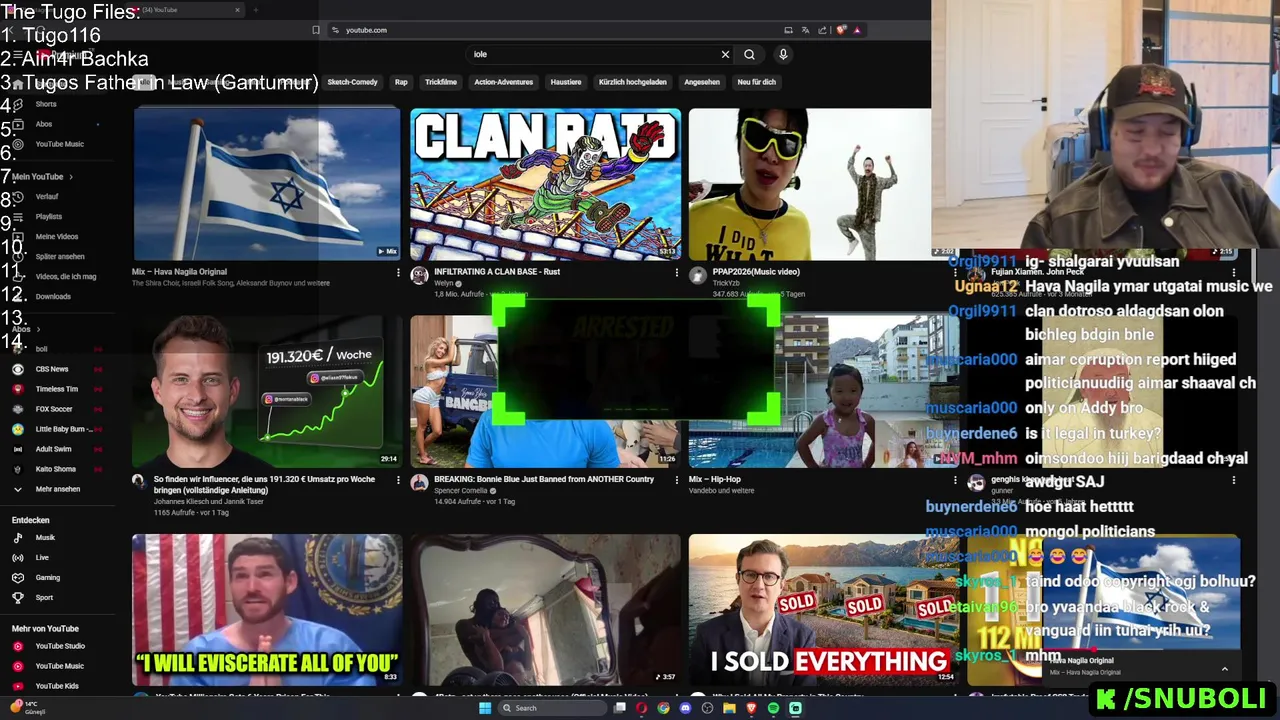
Task: Click the bookmark icon beside the address bar
Action: pos(316,30)
